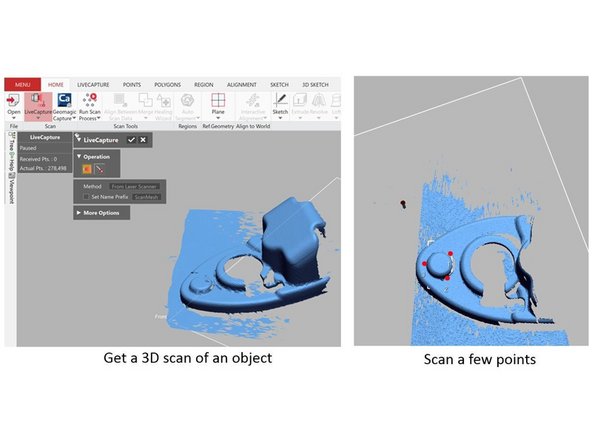
Task: Expand More Options section
Action: [101, 213]
